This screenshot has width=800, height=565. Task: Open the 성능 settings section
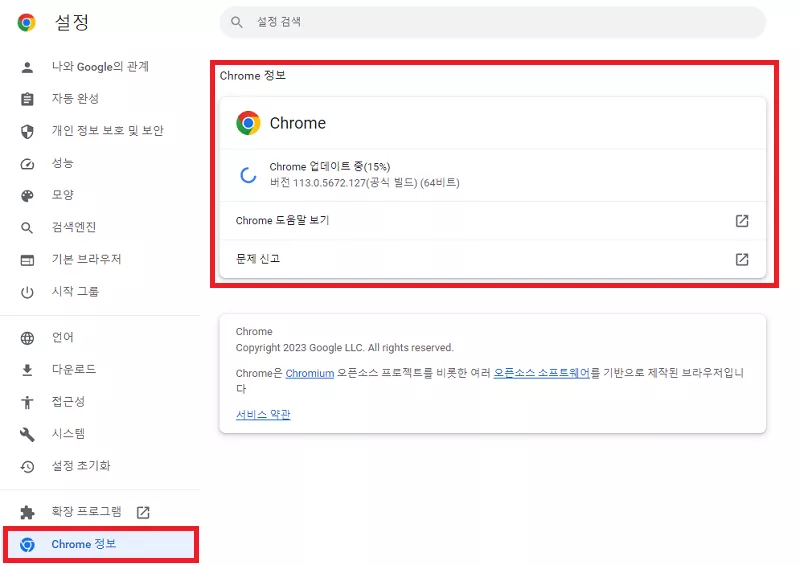pos(63,163)
